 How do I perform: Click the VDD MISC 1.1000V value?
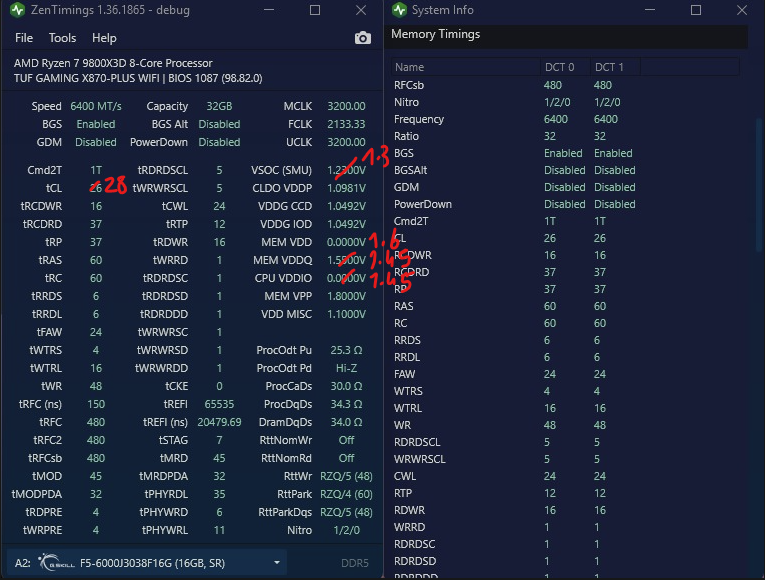346,314
